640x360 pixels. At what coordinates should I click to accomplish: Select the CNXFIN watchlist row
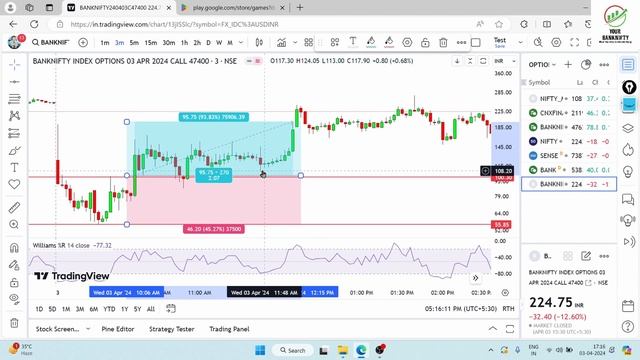coord(569,113)
